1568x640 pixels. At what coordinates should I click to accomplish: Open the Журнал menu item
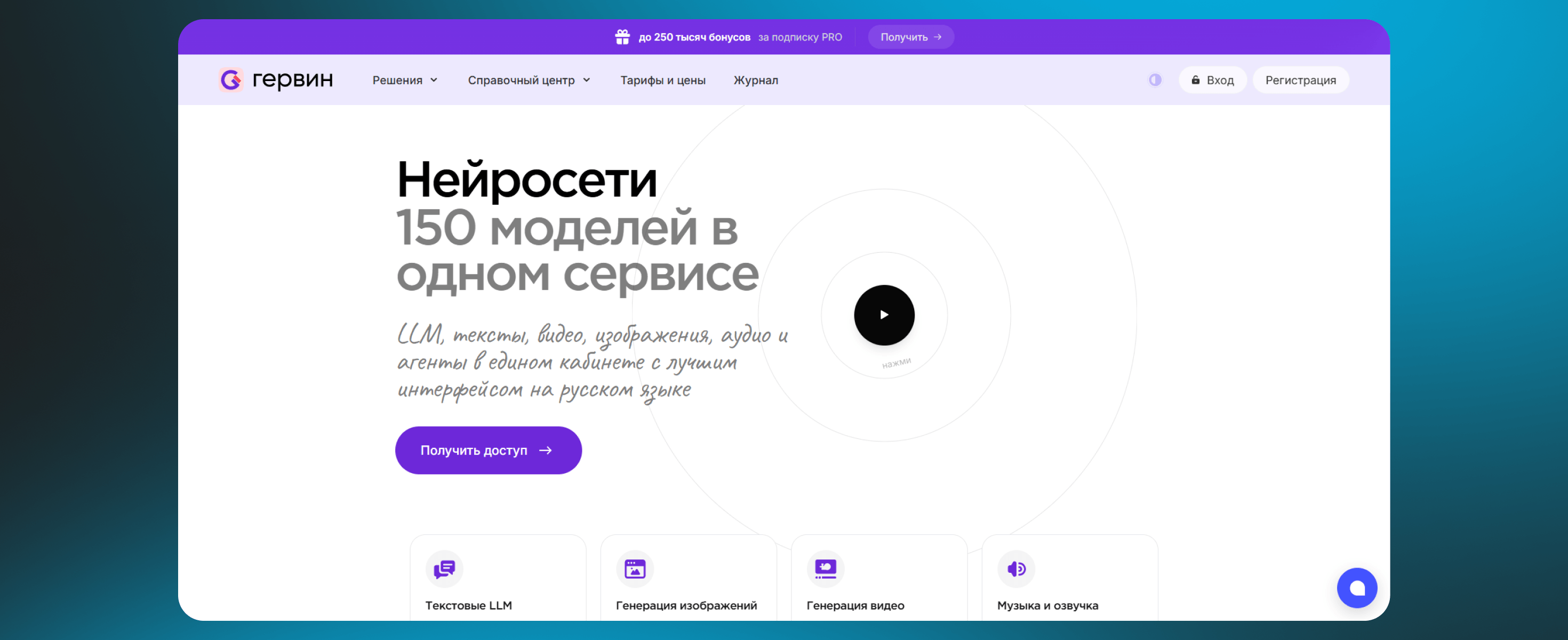coord(755,81)
